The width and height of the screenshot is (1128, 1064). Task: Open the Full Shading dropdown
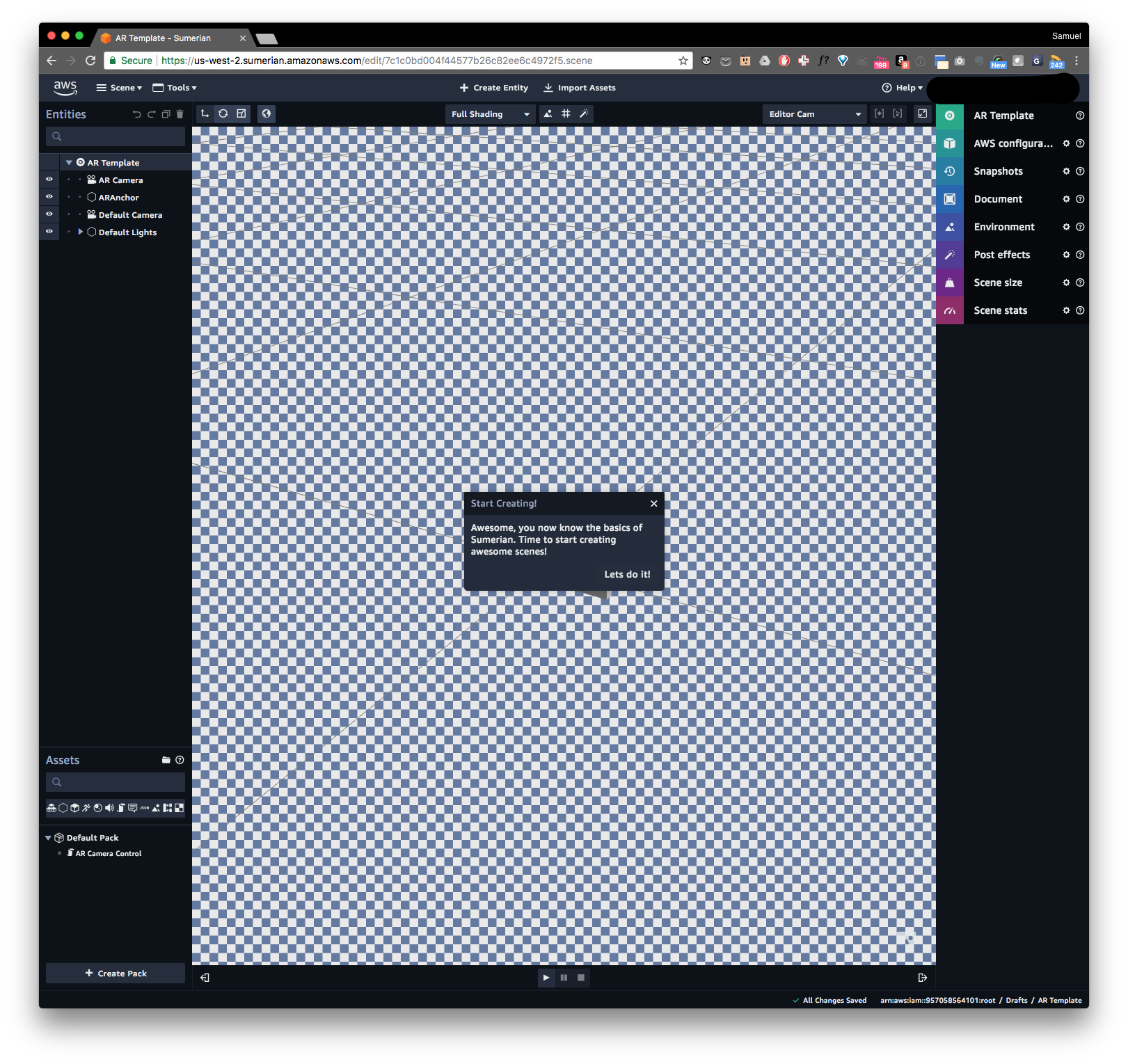[490, 114]
